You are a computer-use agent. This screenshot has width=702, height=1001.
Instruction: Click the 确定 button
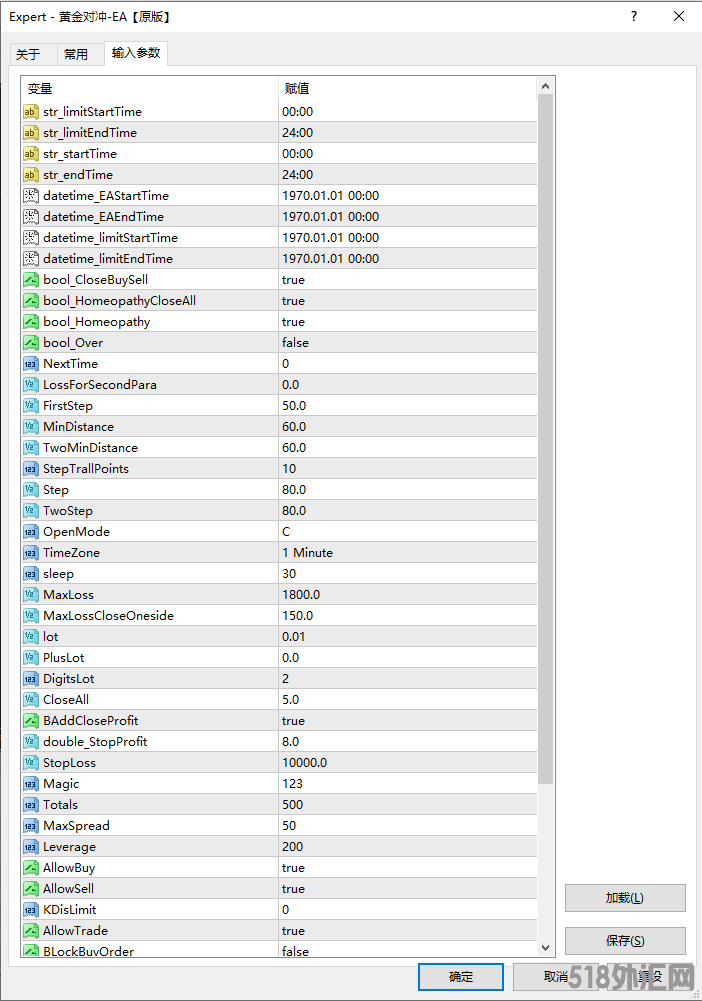(461, 977)
